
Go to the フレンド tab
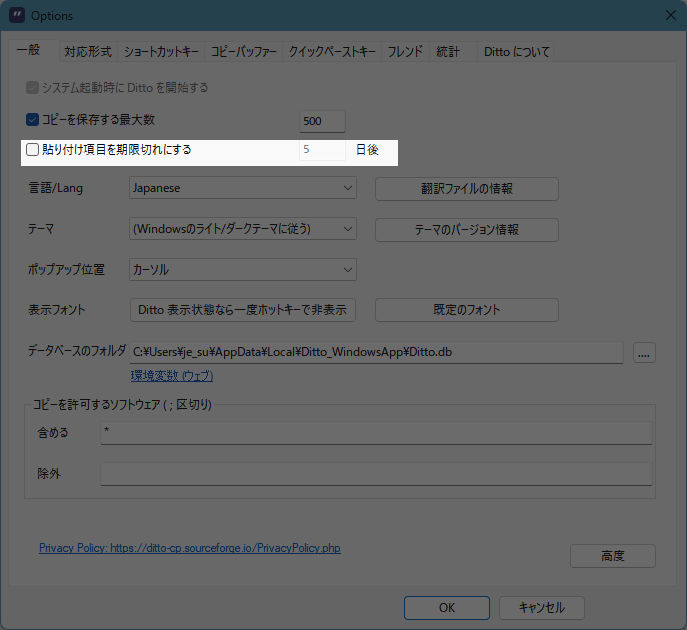point(405,52)
